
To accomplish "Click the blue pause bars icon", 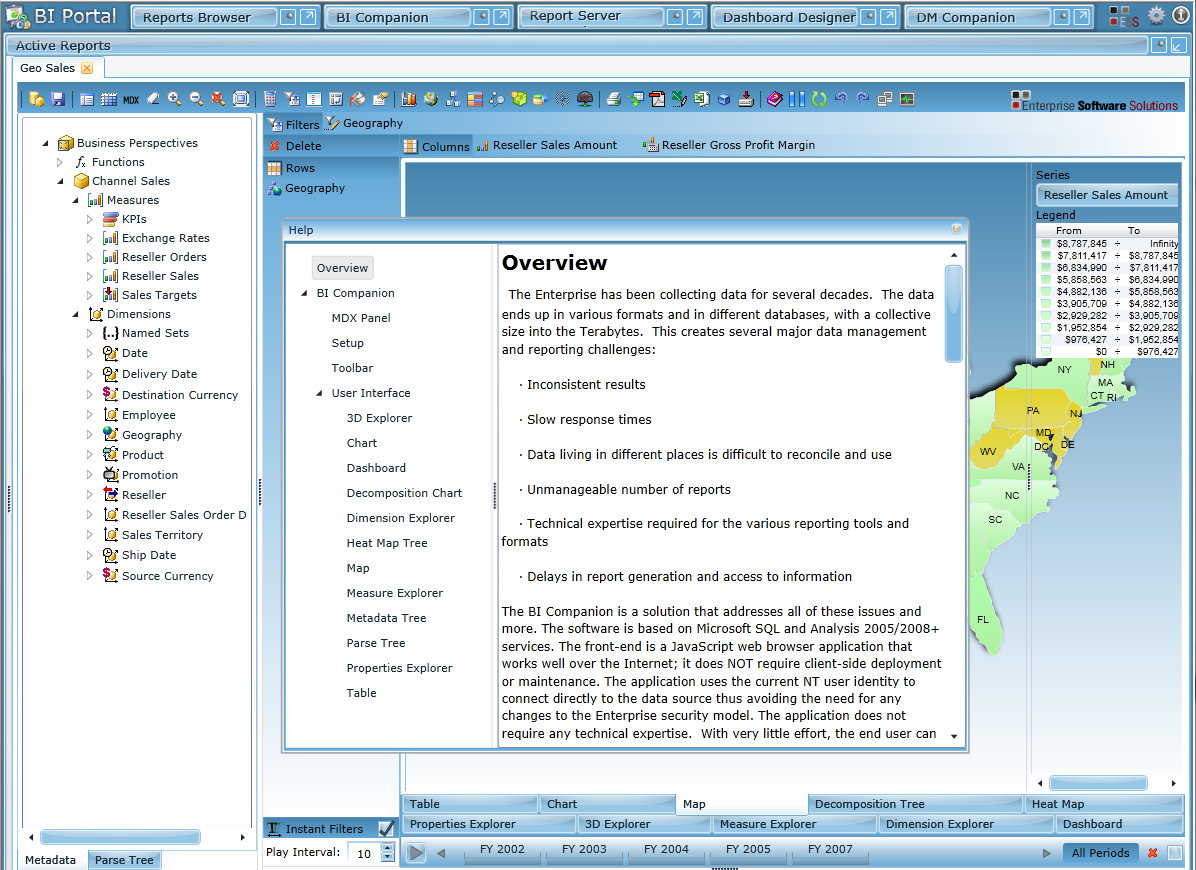I will pyautogui.click(x=797, y=99).
